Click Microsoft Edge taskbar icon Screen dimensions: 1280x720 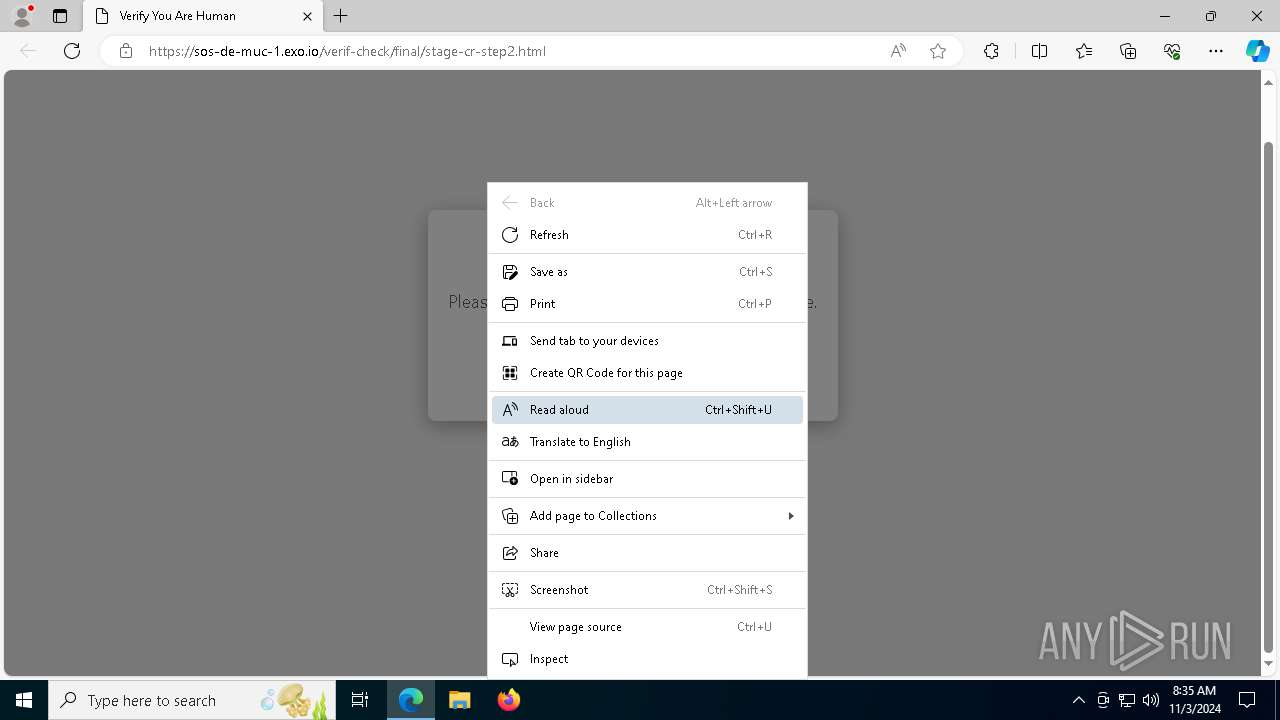click(x=411, y=700)
